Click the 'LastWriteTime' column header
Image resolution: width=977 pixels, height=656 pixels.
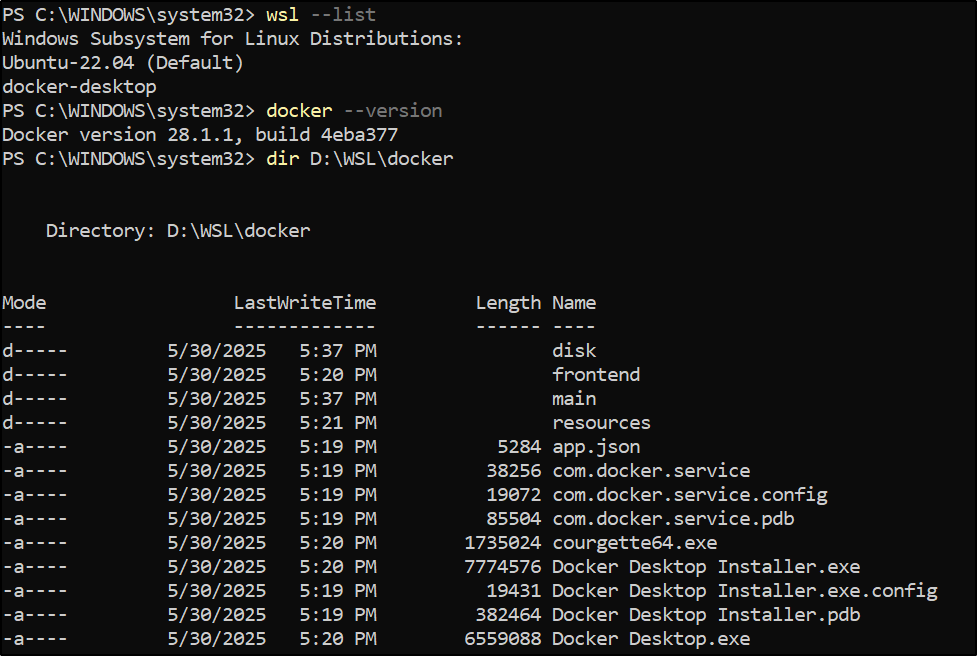pyautogui.click(x=305, y=303)
